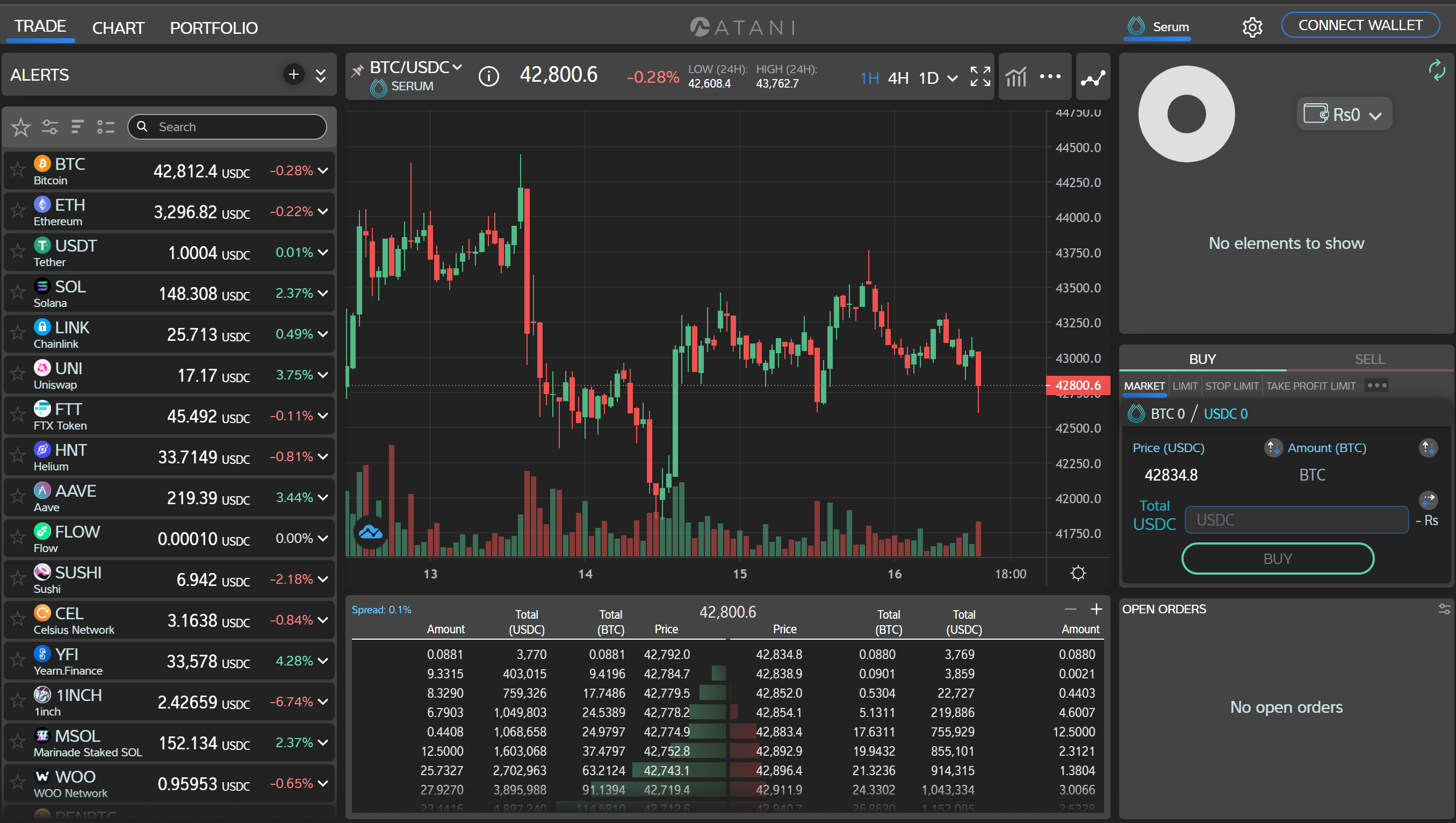Switch to the PORTFOLIO tab
This screenshot has width=1456, height=823.
click(x=214, y=28)
